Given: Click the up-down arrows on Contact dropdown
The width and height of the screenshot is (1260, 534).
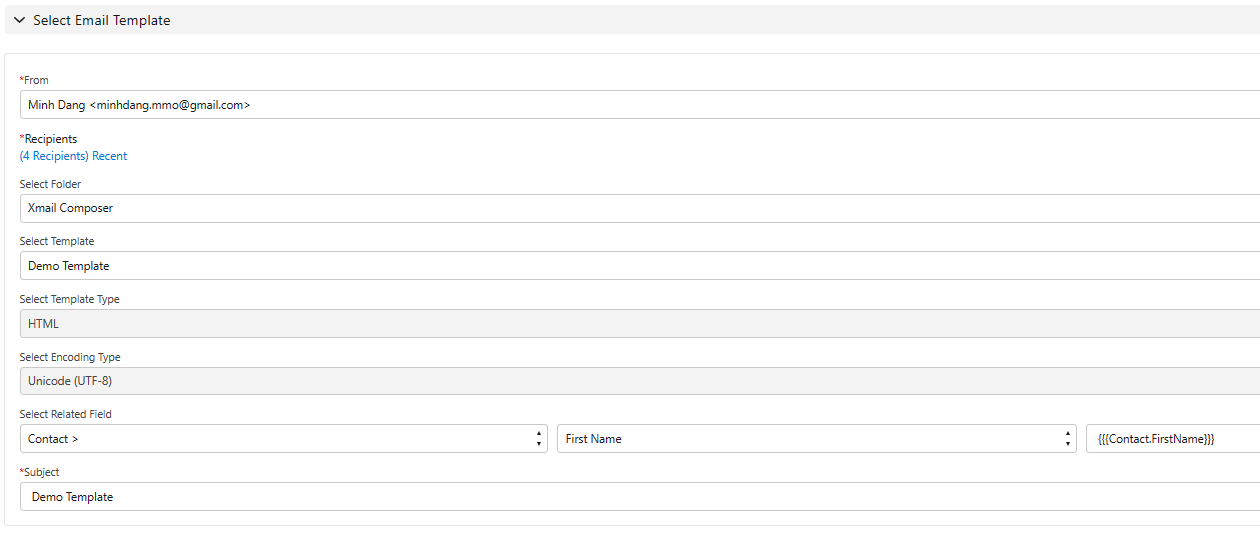Looking at the screenshot, I should [539, 439].
